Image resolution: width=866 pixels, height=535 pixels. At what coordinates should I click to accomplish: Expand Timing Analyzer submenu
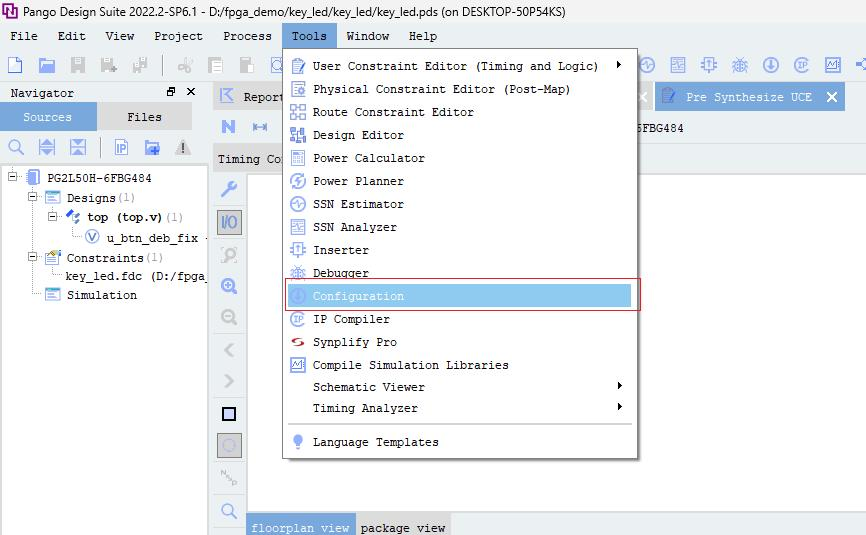tap(460, 408)
